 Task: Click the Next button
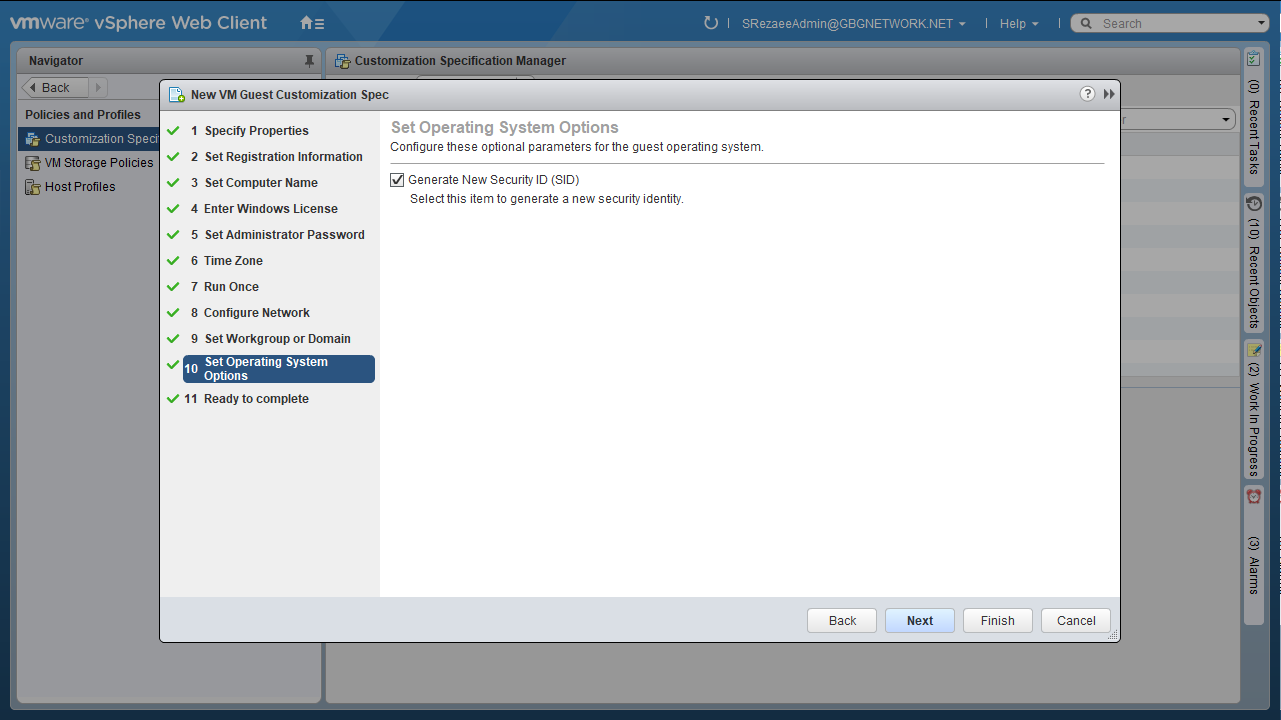pos(919,621)
